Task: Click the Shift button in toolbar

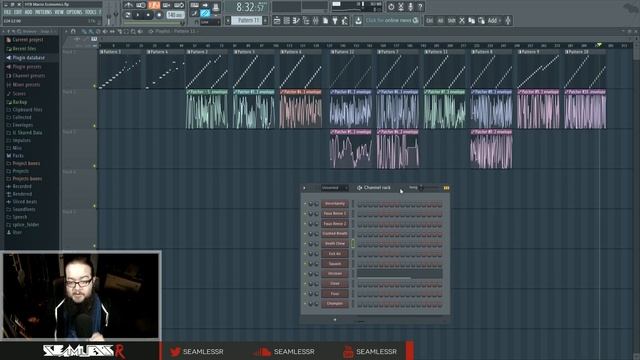Action: [x=451, y=20]
